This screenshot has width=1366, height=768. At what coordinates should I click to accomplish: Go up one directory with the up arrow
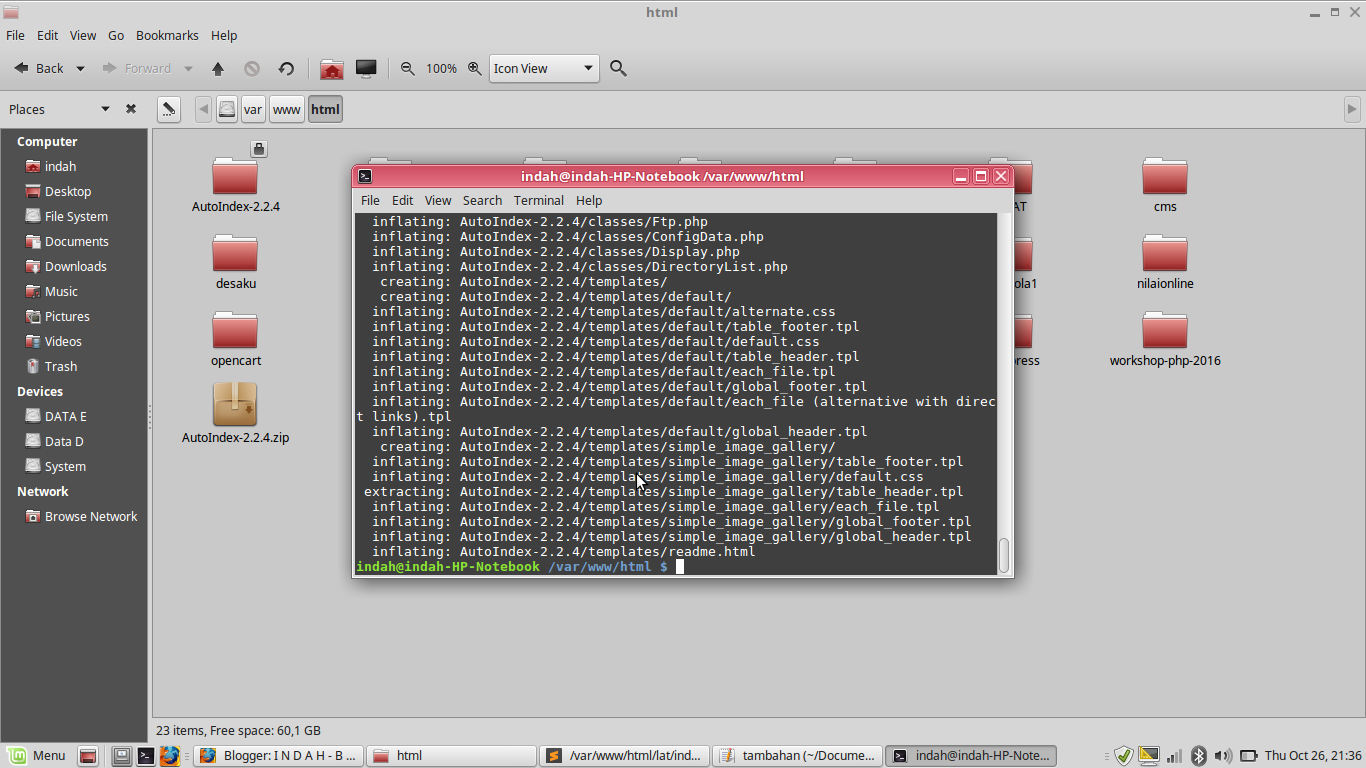(218, 68)
